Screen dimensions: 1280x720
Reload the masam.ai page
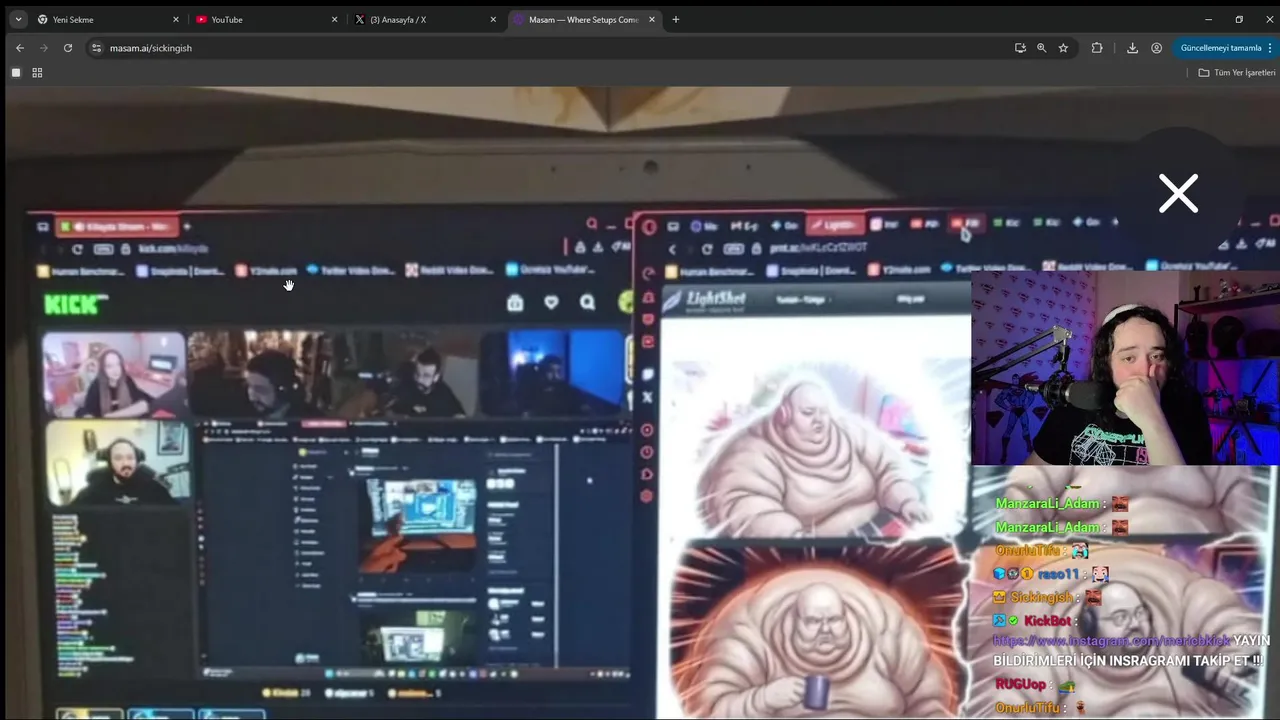(68, 48)
